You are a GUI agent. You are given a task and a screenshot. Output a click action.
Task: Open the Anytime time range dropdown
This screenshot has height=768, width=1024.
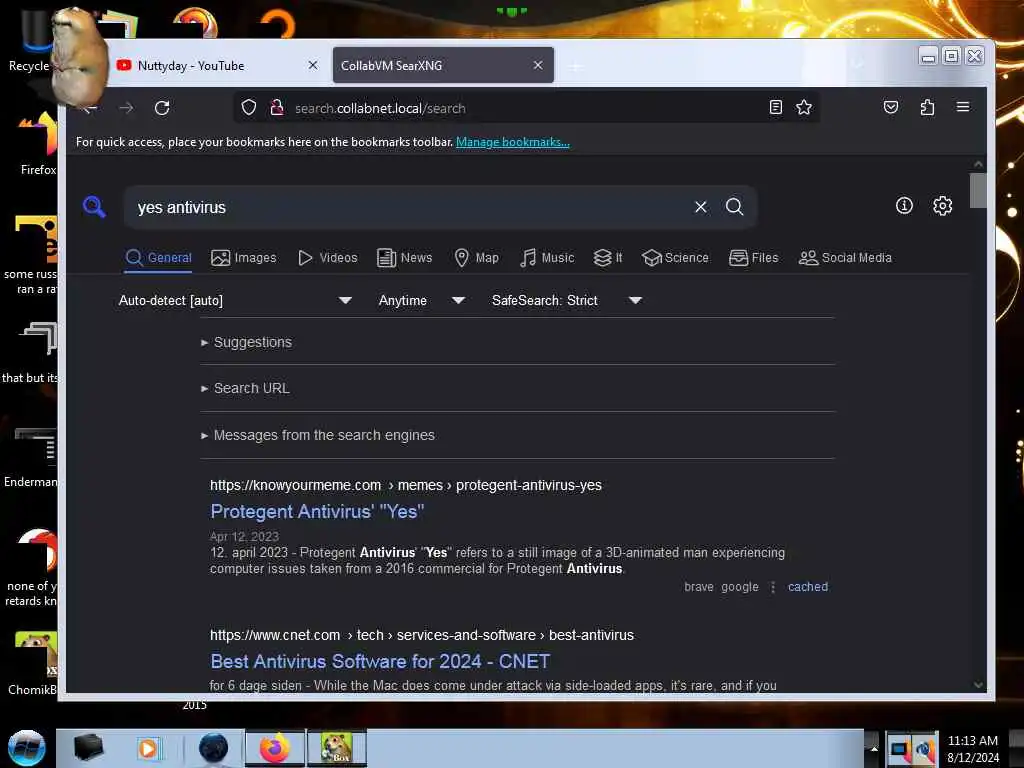422,300
